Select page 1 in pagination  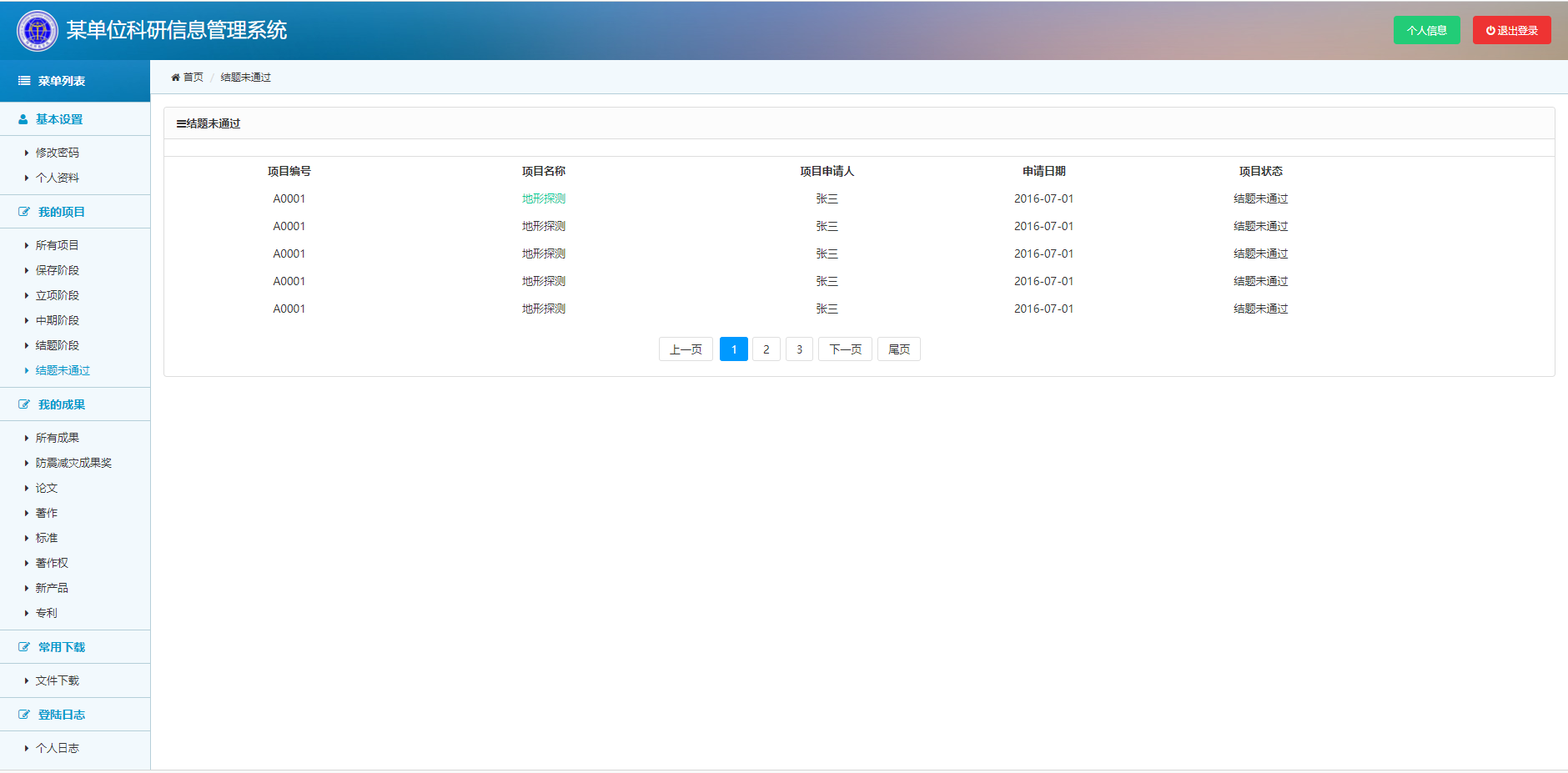tap(734, 349)
